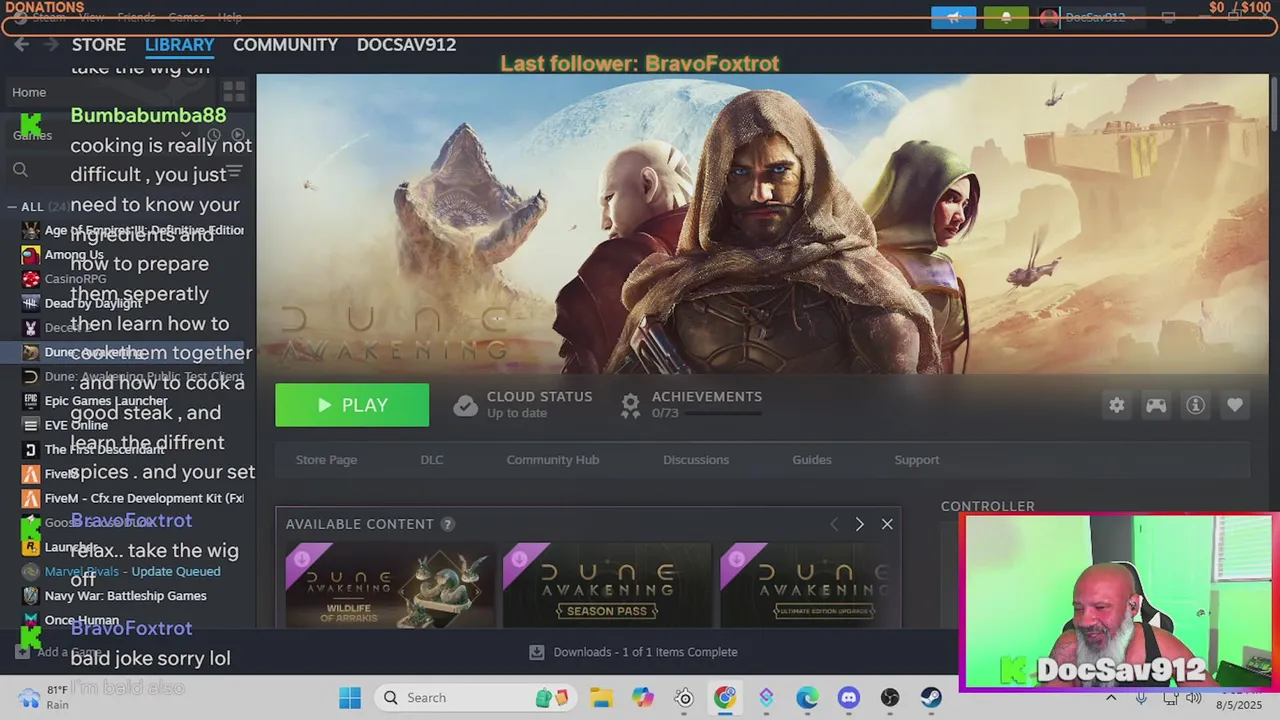This screenshot has height=720, width=1280.
Task: Select Dune: Awakening Public Test Client
Action: (x=132, y=377)
